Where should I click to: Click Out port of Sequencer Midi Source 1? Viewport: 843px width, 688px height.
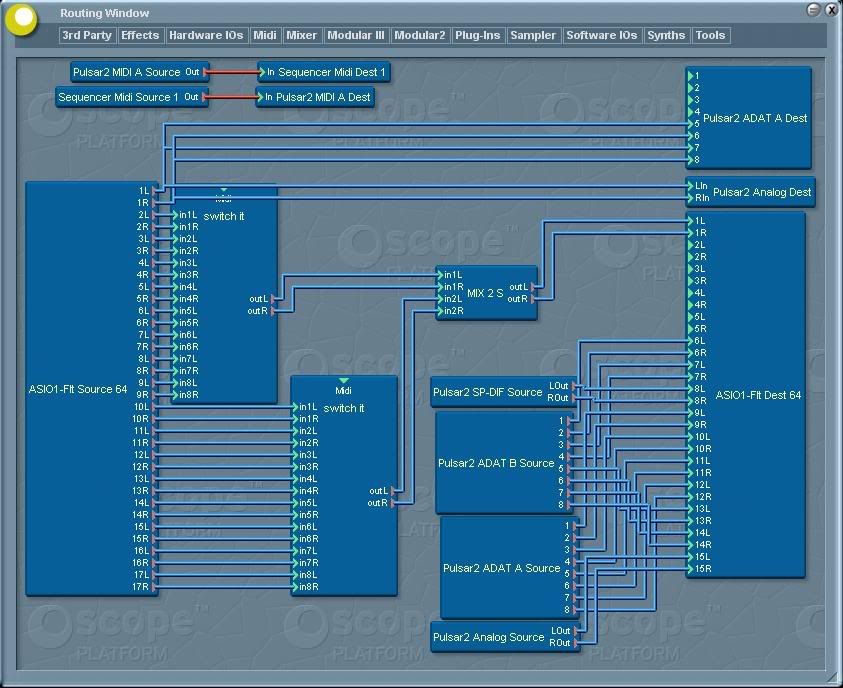pyautogui.click(x=204, y=97)
